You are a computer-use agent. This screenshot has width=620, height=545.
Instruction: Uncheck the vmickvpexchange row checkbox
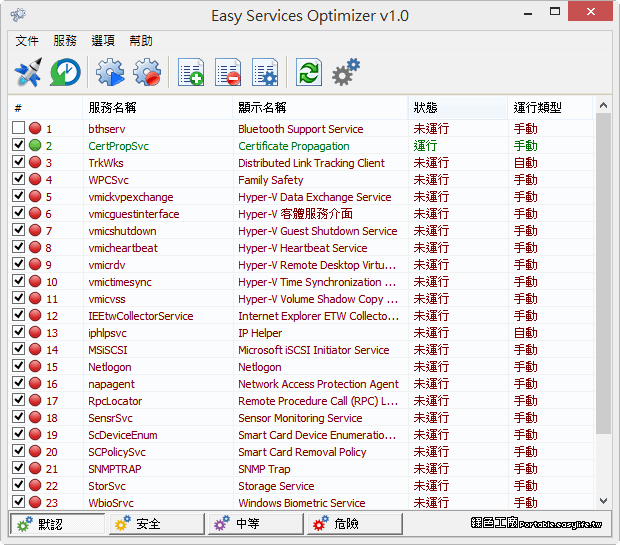[18, 196]
